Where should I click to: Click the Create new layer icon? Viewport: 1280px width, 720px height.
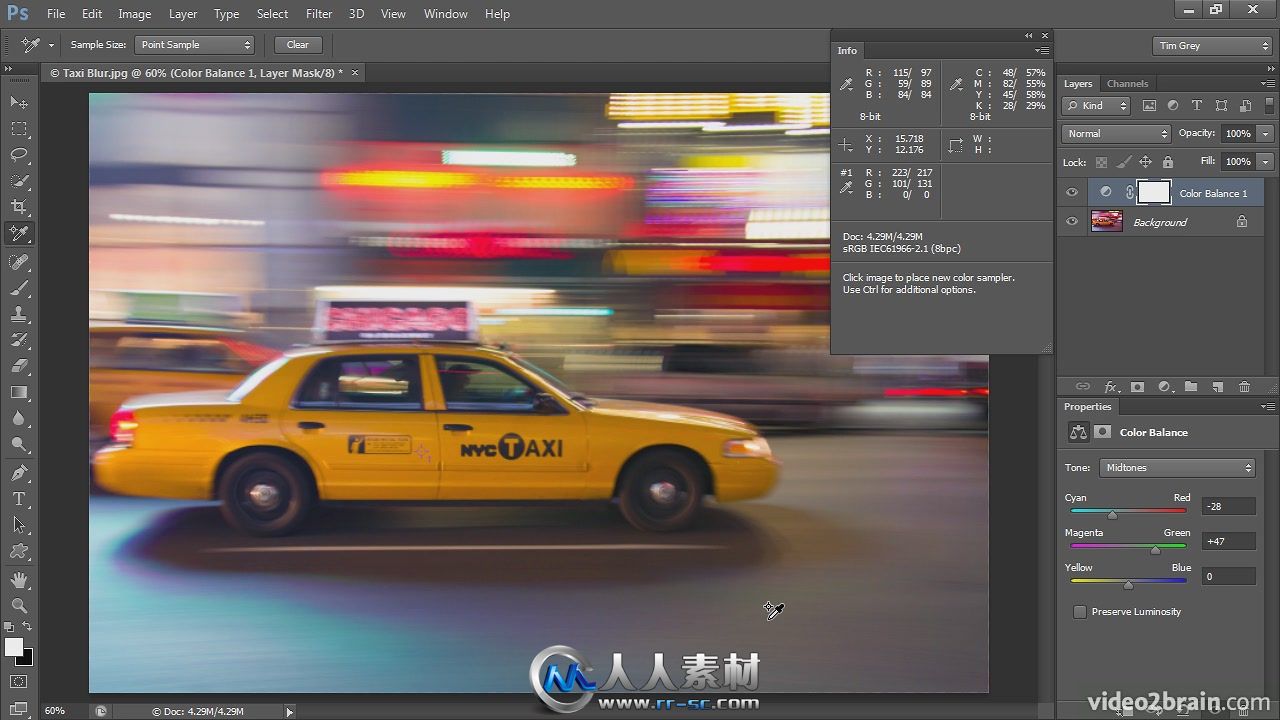click(1217, 387)
